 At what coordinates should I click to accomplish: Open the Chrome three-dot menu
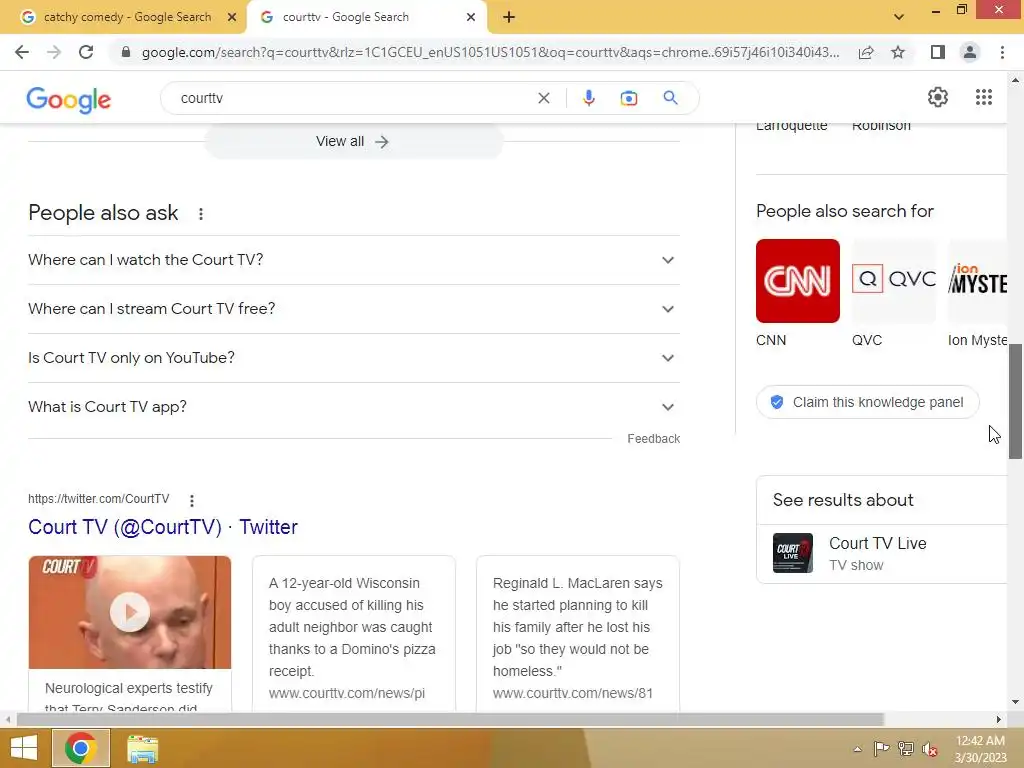tap(1002, 52)
